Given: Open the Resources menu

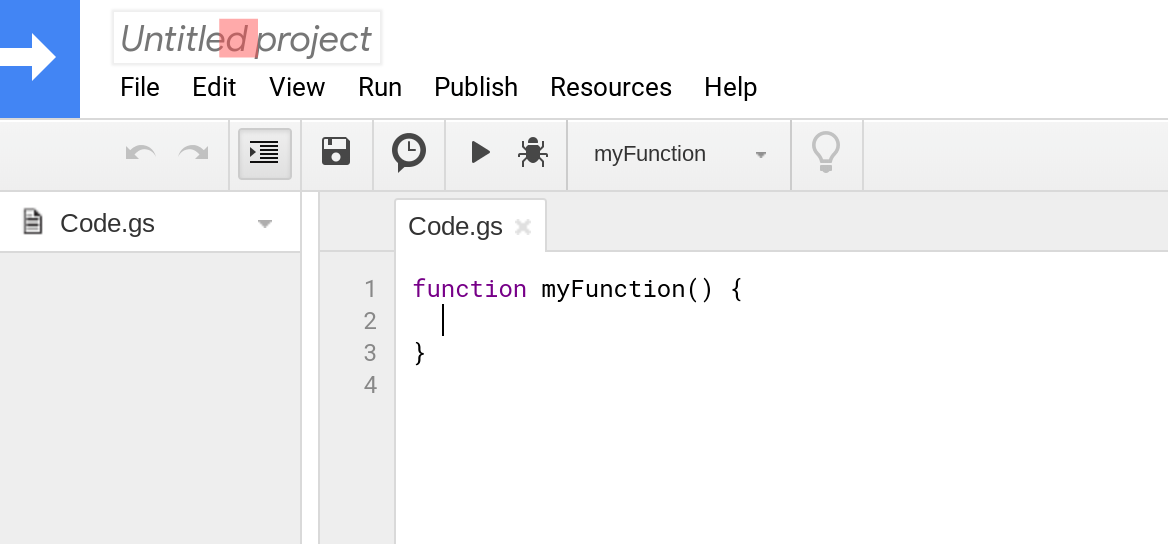Looking at the screenshot, I should click(x=611, y=87).
